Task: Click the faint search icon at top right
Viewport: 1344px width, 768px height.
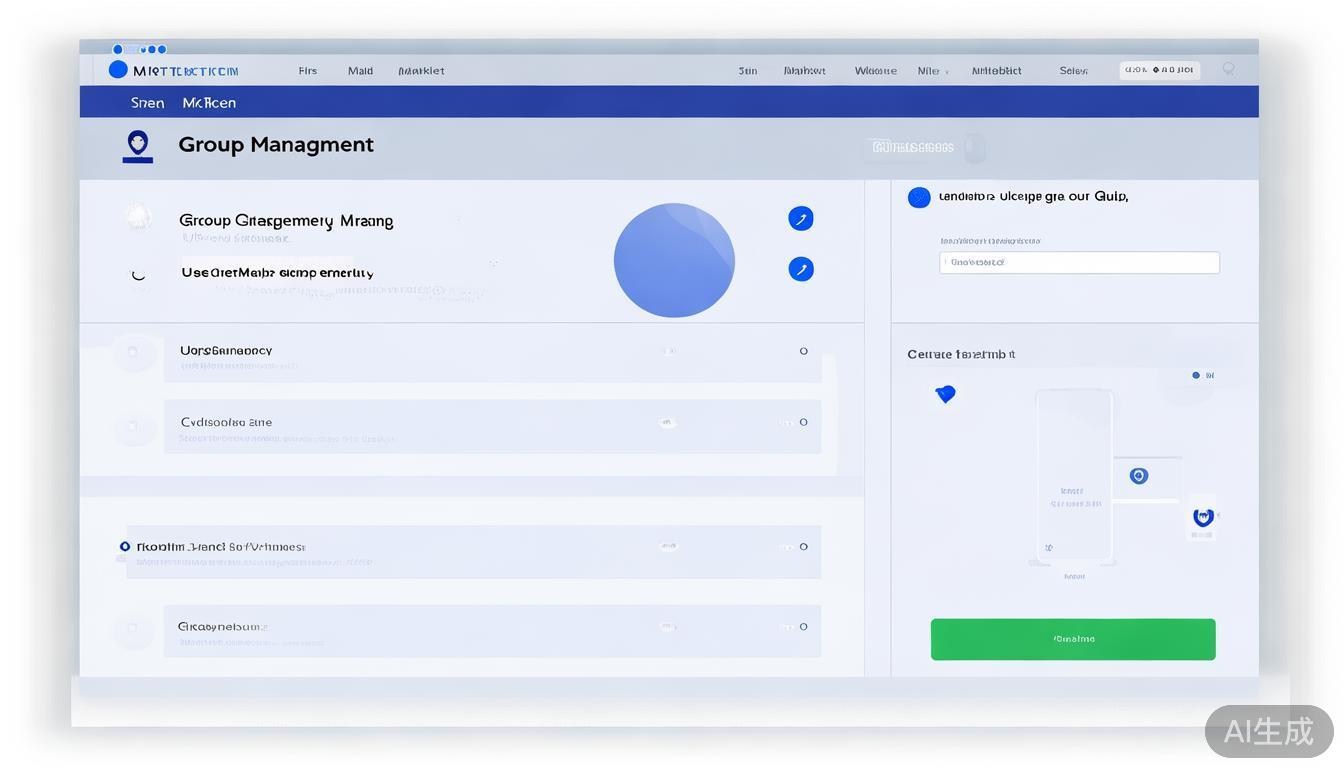Action: [x=1228, y=69]
